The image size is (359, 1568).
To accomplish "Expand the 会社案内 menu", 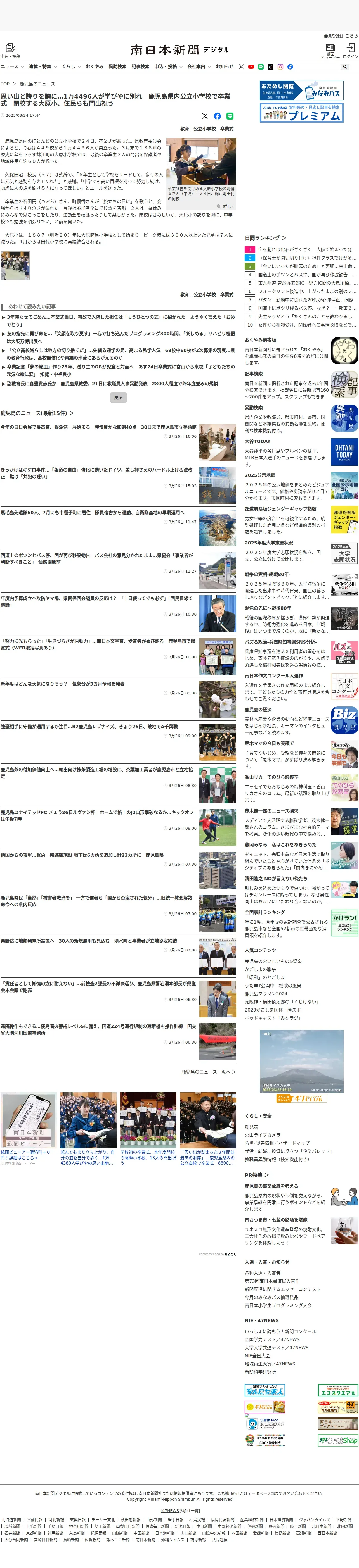I will point(199,67).
